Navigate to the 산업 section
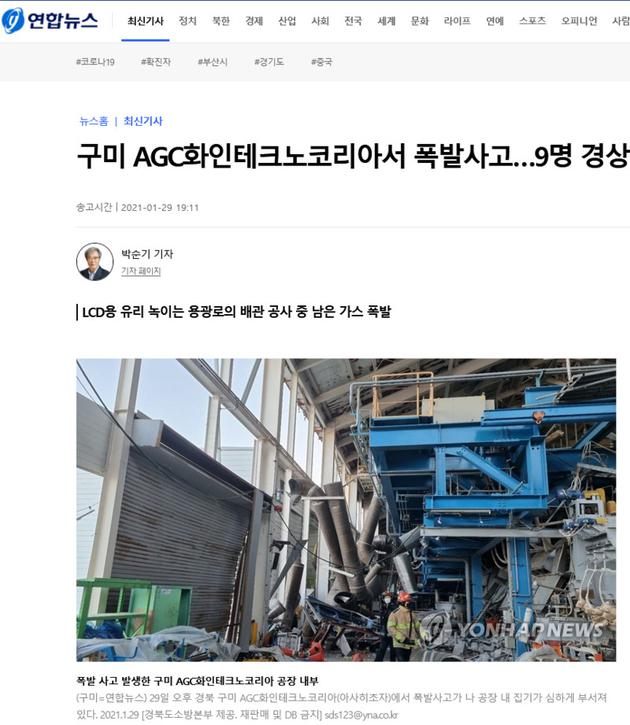The width and height of the screenshot is (630, 725). point(287,21)
